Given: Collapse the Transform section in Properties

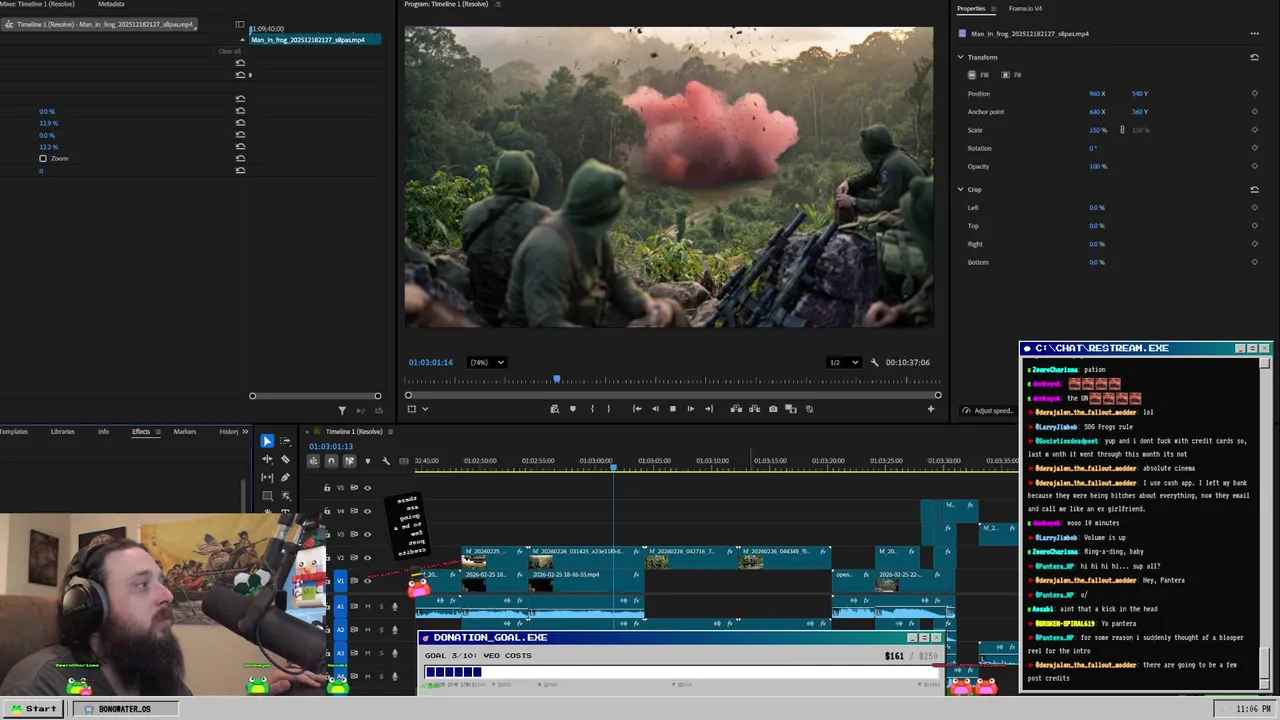Looking at the screenshot, I should tap(961, 57).
